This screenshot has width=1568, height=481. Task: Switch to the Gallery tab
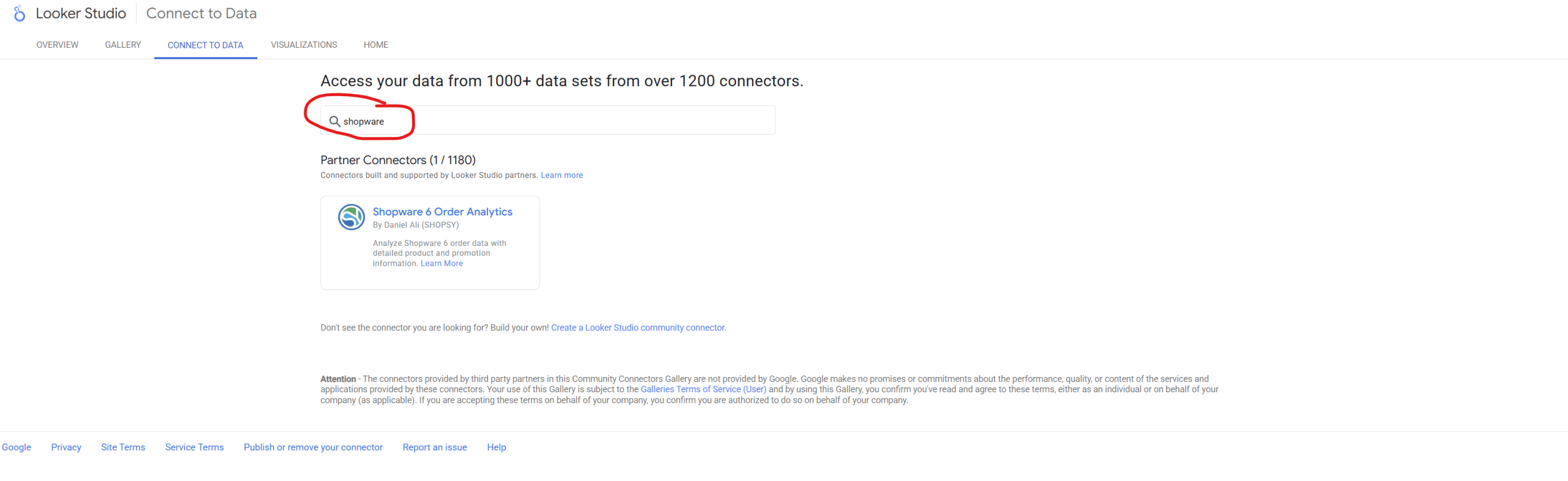pos(123,45)
